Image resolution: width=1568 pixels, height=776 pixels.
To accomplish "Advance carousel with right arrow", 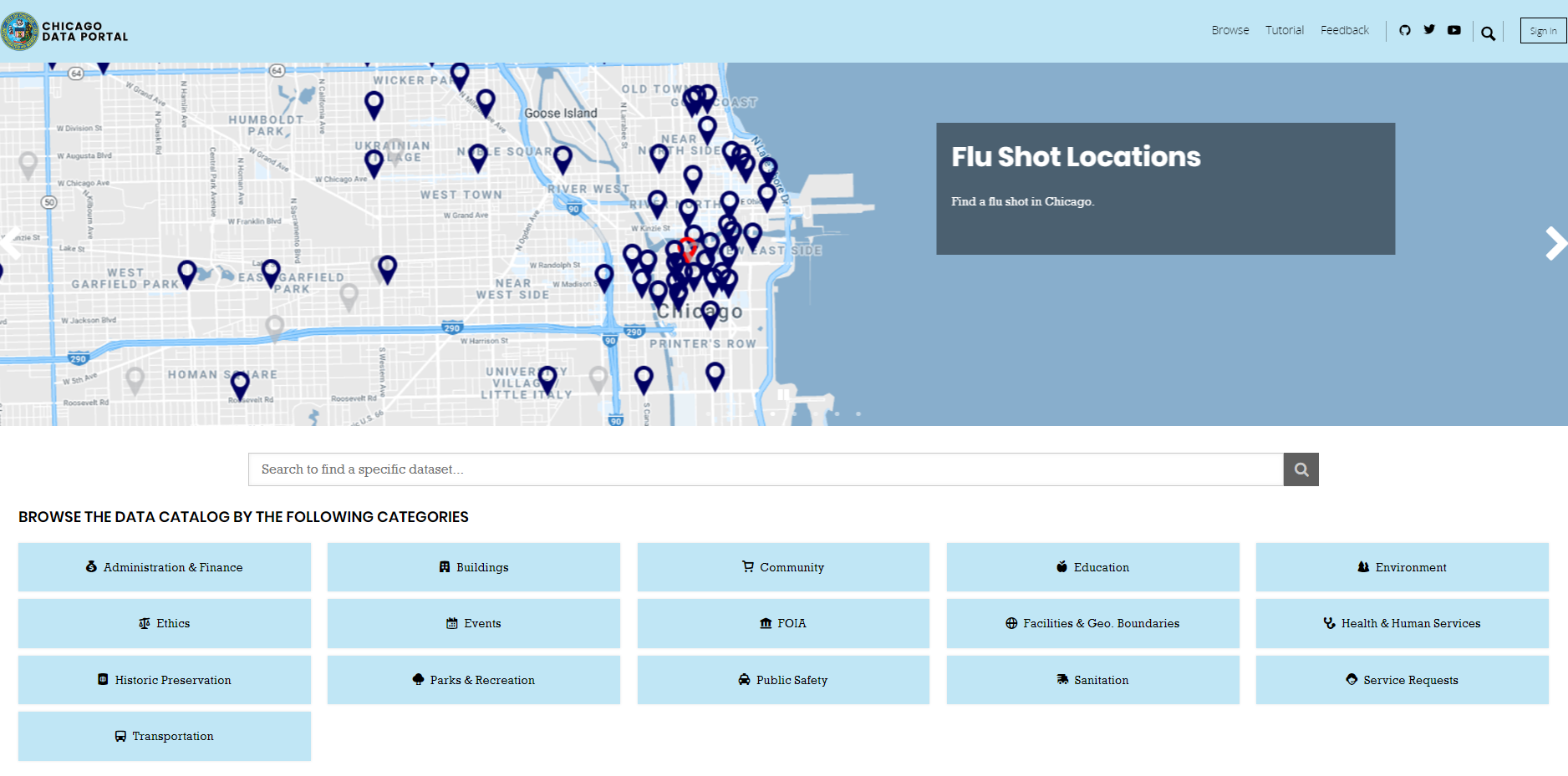I will tap(1554, 244).
